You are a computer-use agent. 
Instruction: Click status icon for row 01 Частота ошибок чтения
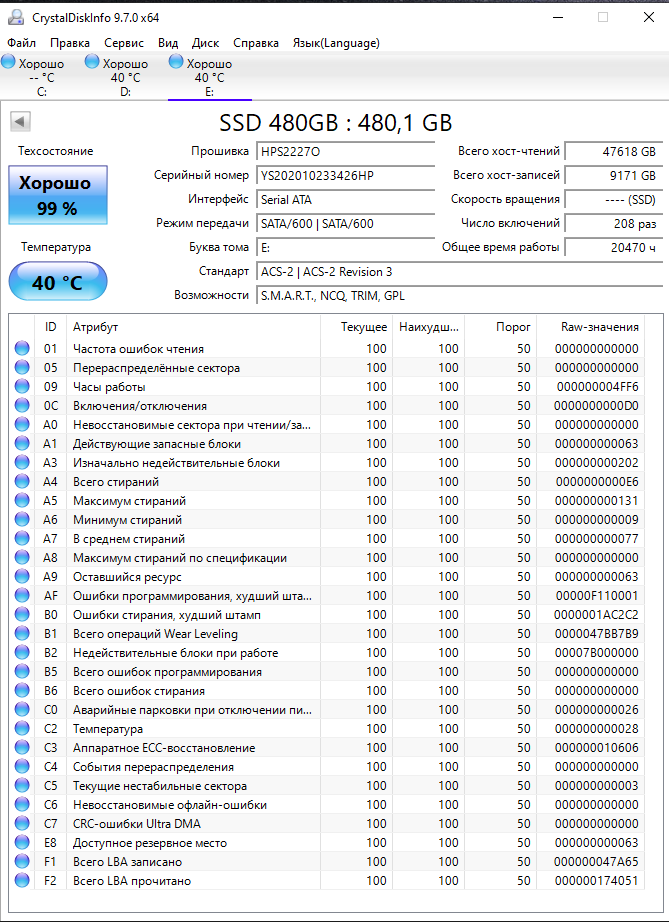tap(22, 348)
